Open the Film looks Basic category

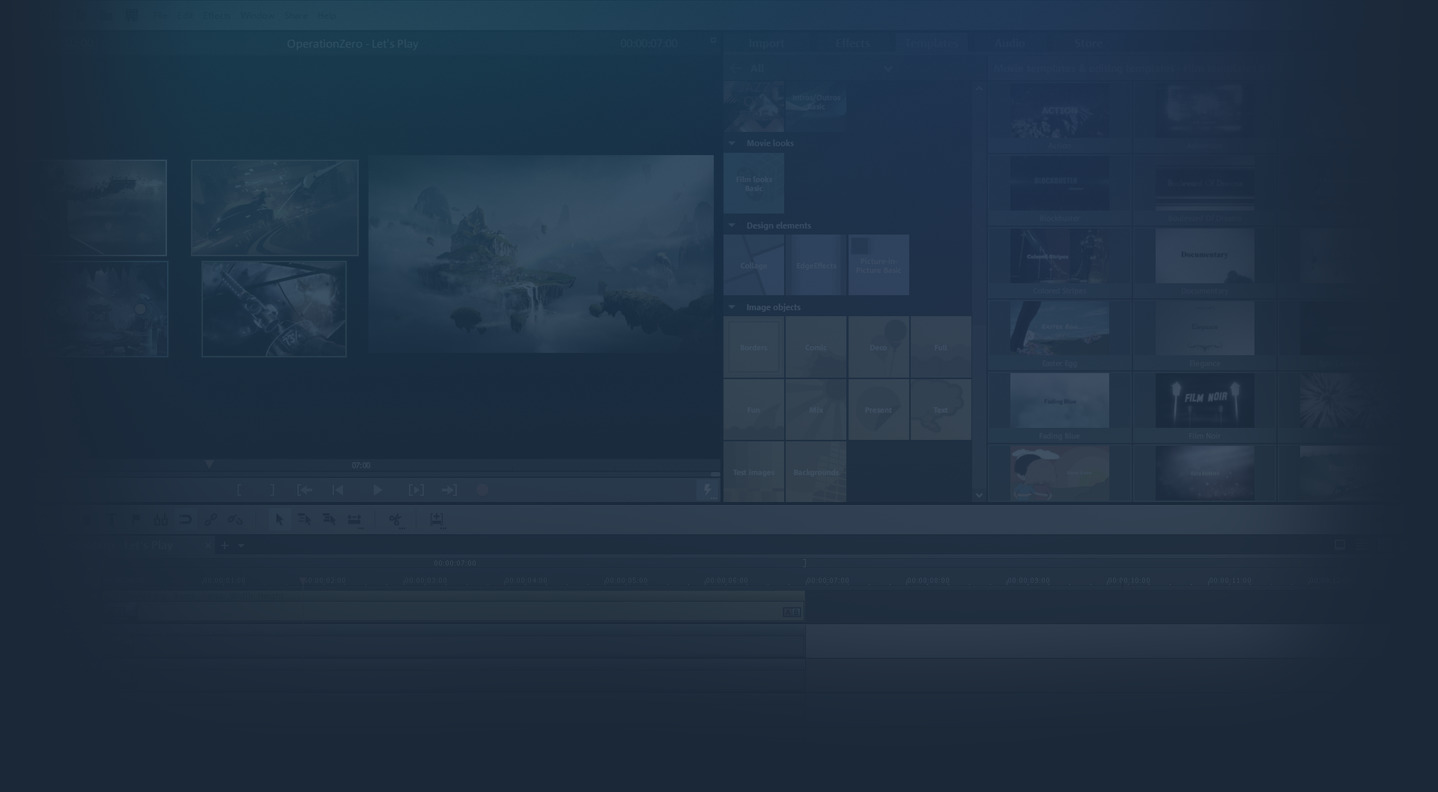point(754,183)
